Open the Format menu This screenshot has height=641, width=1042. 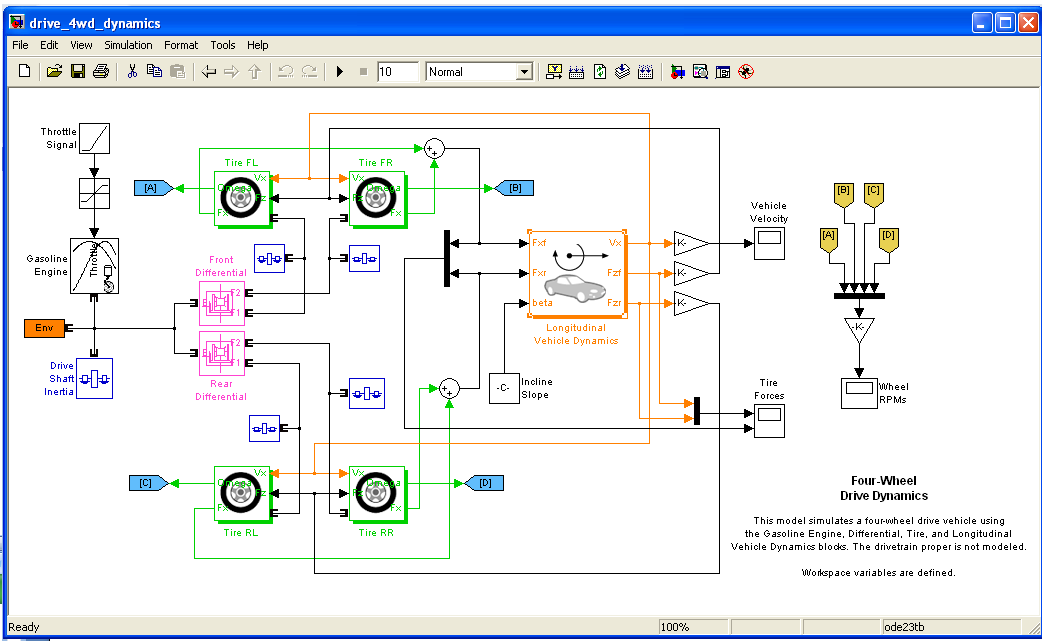181,45
